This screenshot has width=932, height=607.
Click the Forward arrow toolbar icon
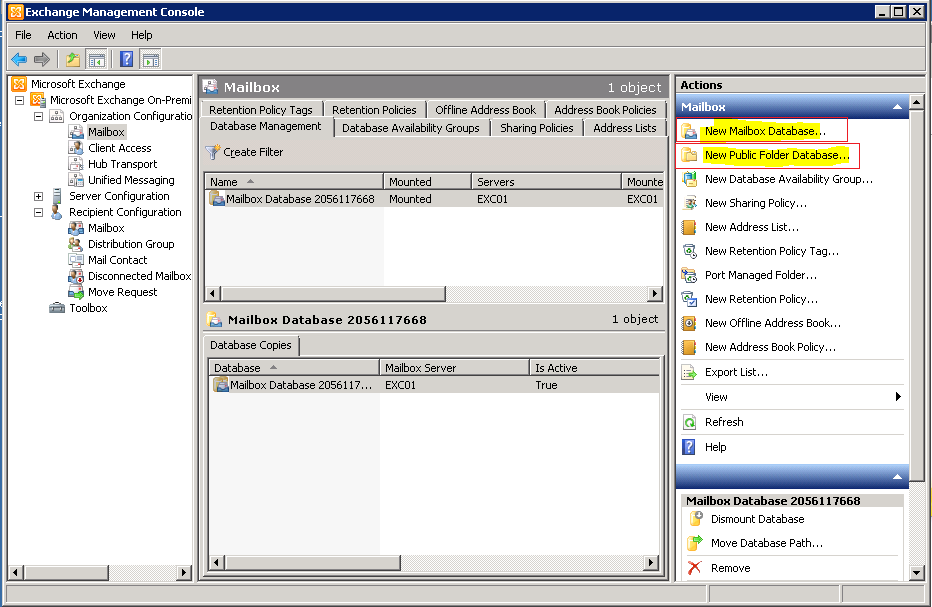pos(42,59)
